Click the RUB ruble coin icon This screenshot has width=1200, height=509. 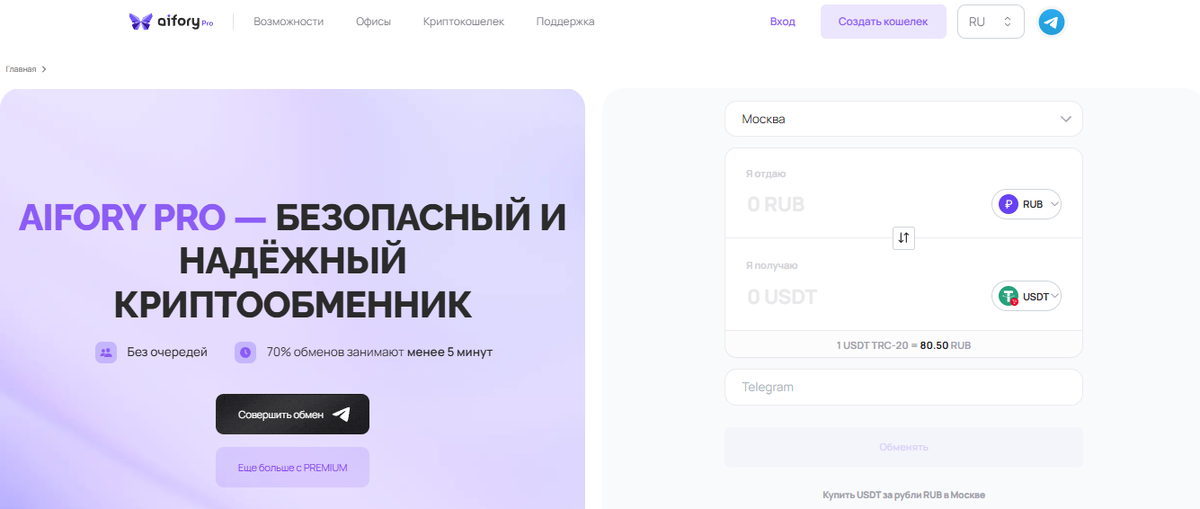1009,204
